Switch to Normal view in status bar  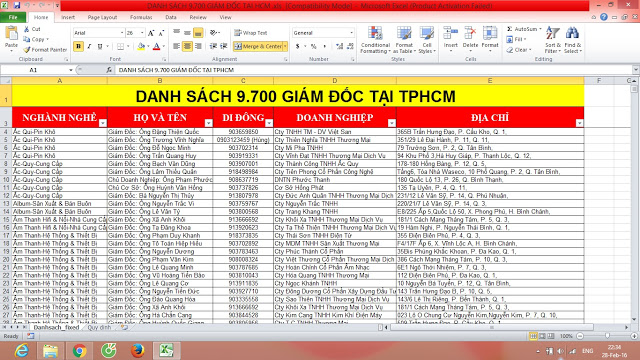(533, 336)
